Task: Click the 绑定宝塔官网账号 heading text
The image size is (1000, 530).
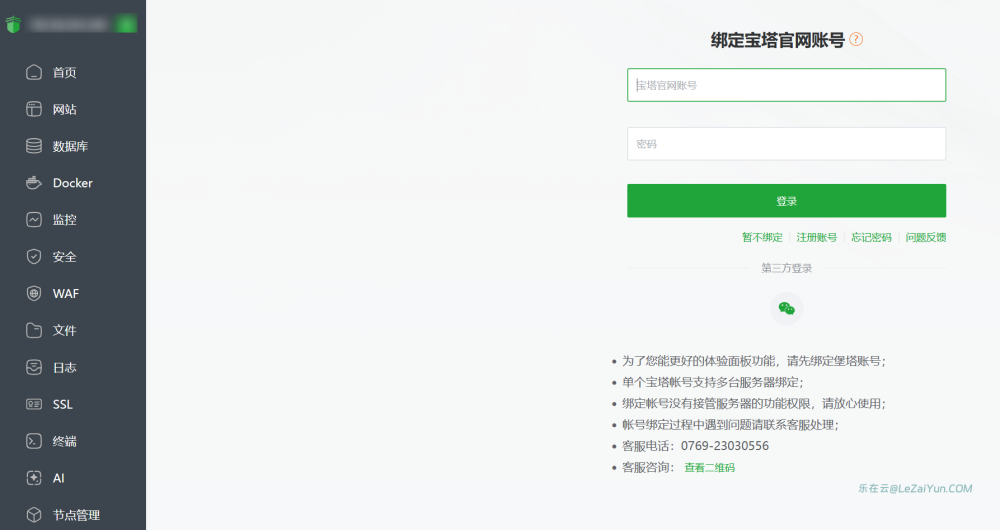Action: click(777, 40)
